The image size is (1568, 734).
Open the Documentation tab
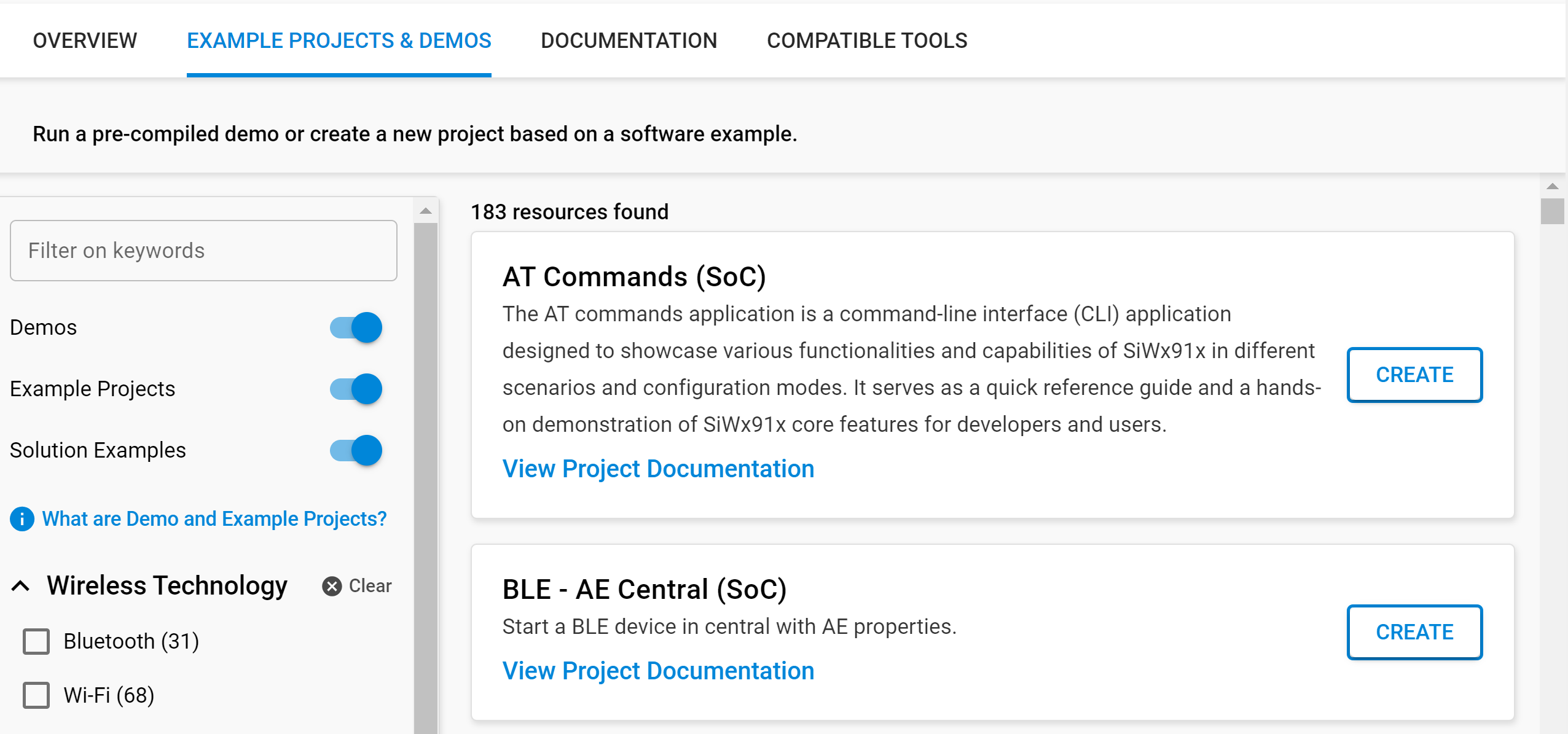point(629,41)
